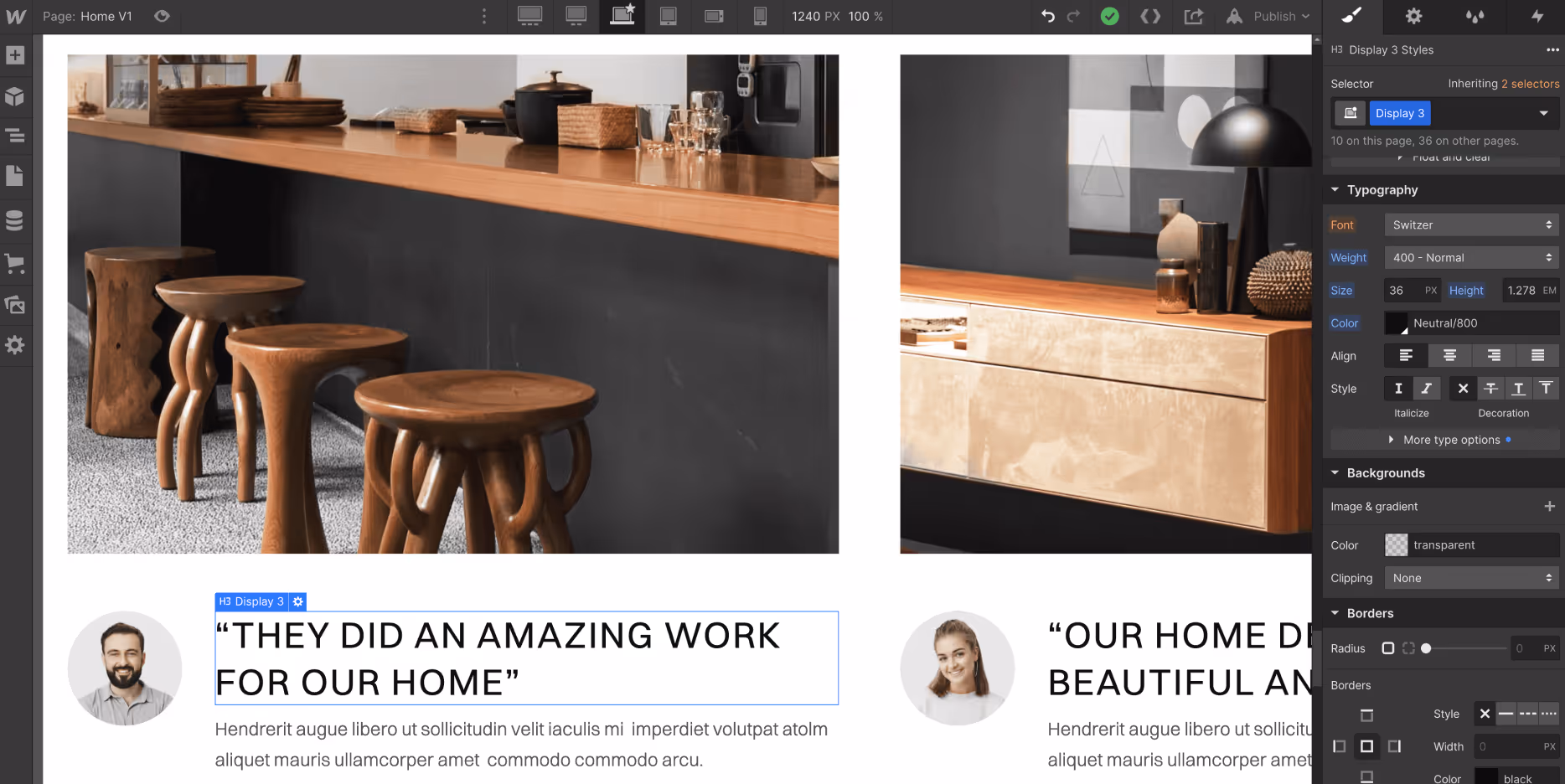The width and height of the screenshot is (1565, 784).
Task: Select the Display 3 class tag
Action: (x=1400, y=113)
